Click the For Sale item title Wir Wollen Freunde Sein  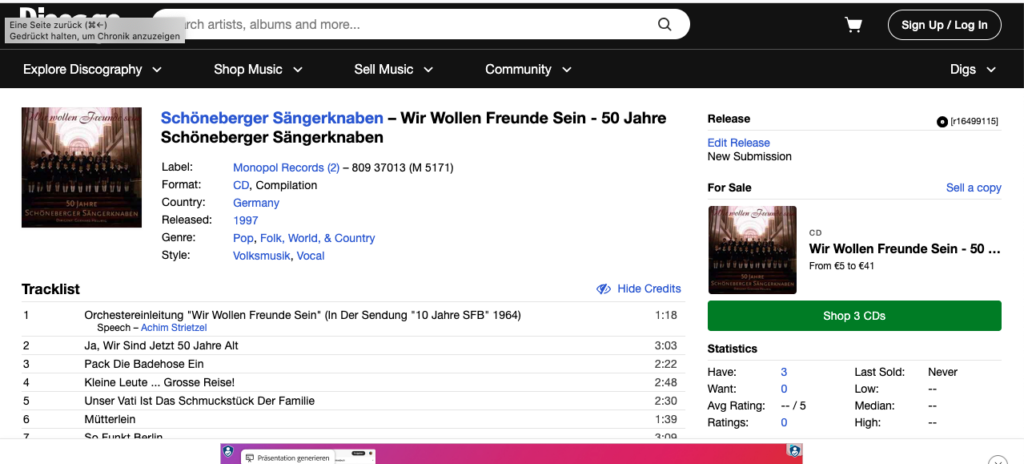point(905,249)
